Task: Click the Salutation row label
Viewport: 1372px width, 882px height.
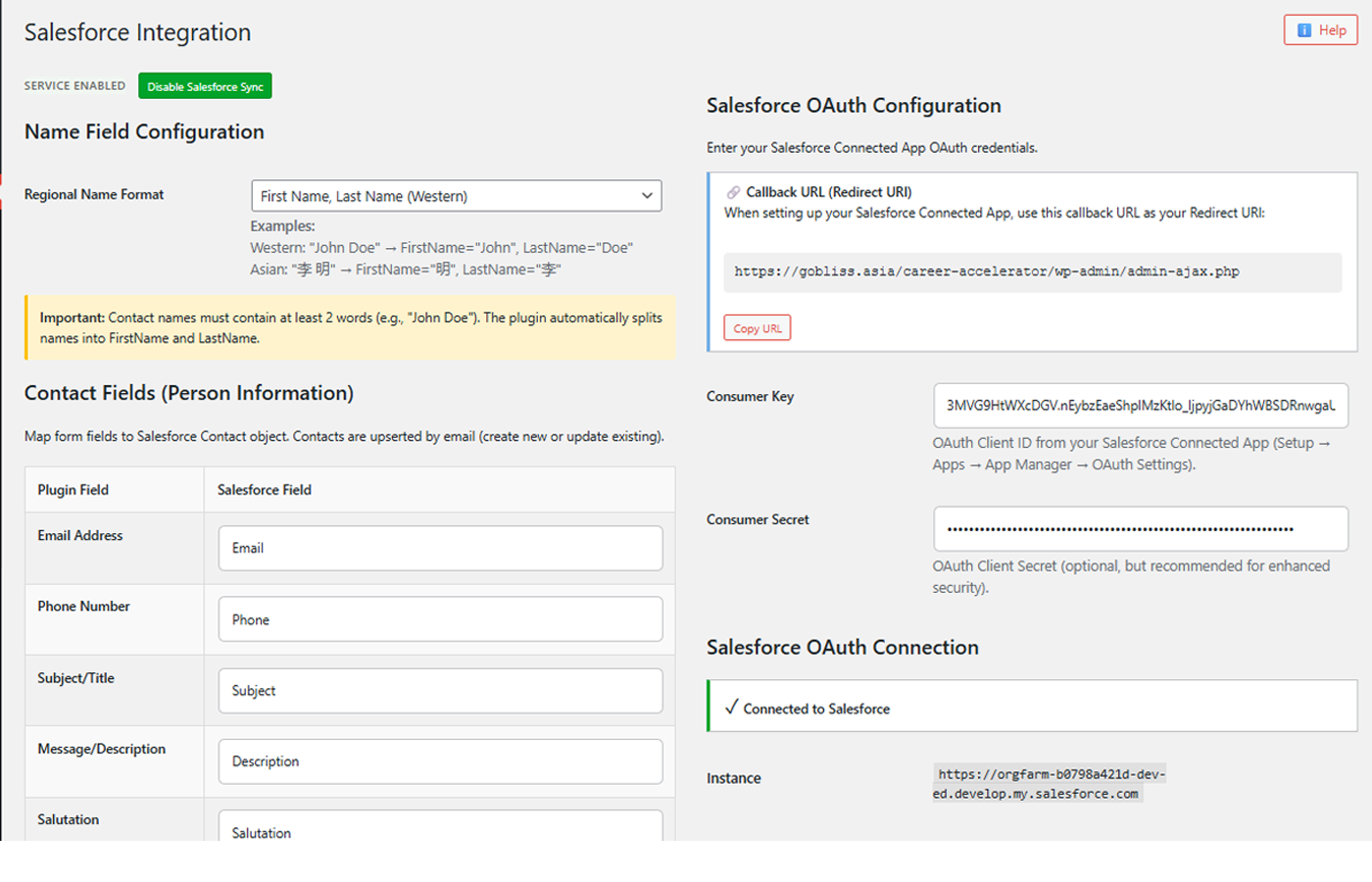Action: [x=69, y=819]
